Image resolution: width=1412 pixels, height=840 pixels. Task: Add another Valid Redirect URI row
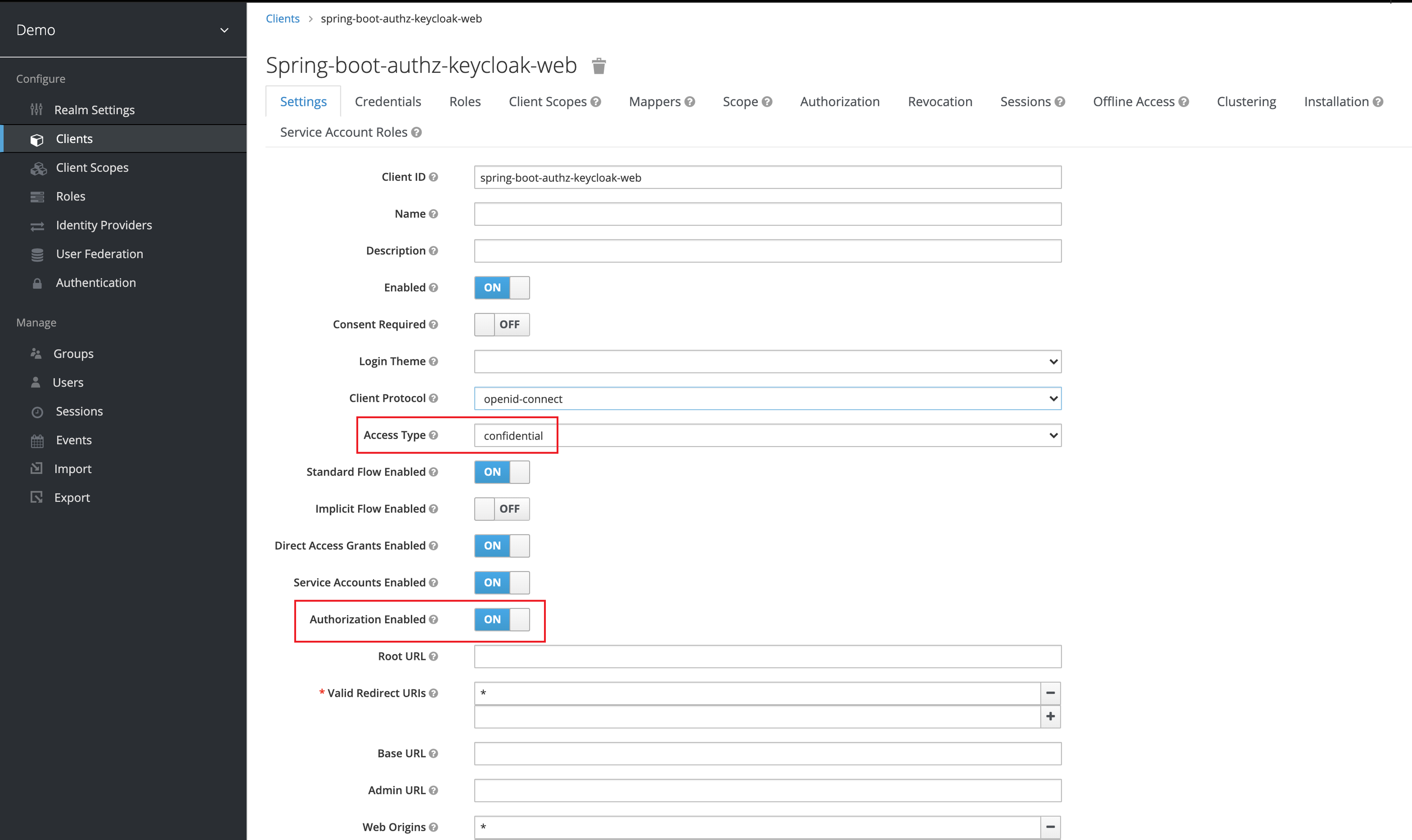coord(1051,716)
